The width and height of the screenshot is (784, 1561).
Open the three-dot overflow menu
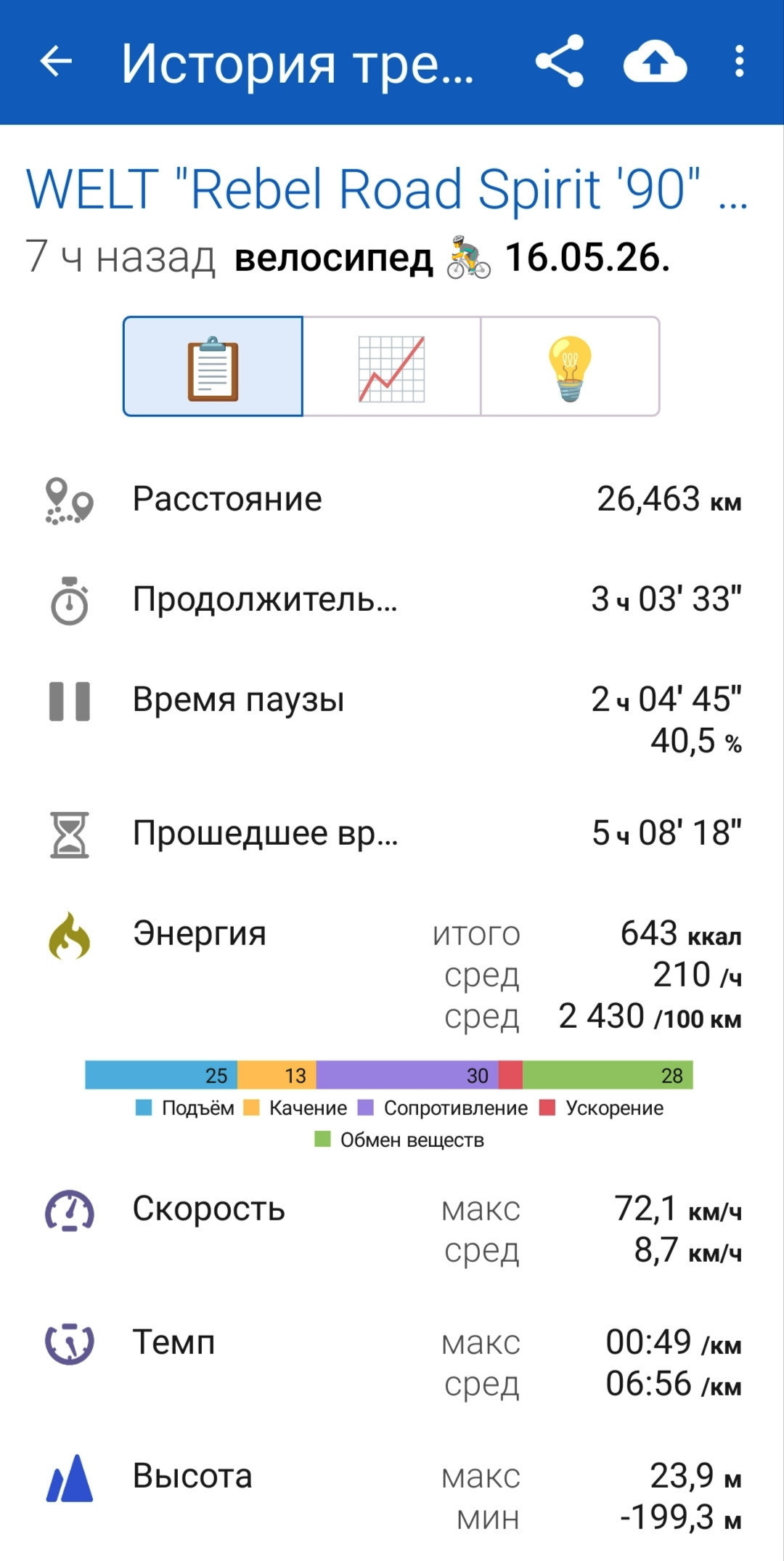pyautogui.click(x=739, y=61)
